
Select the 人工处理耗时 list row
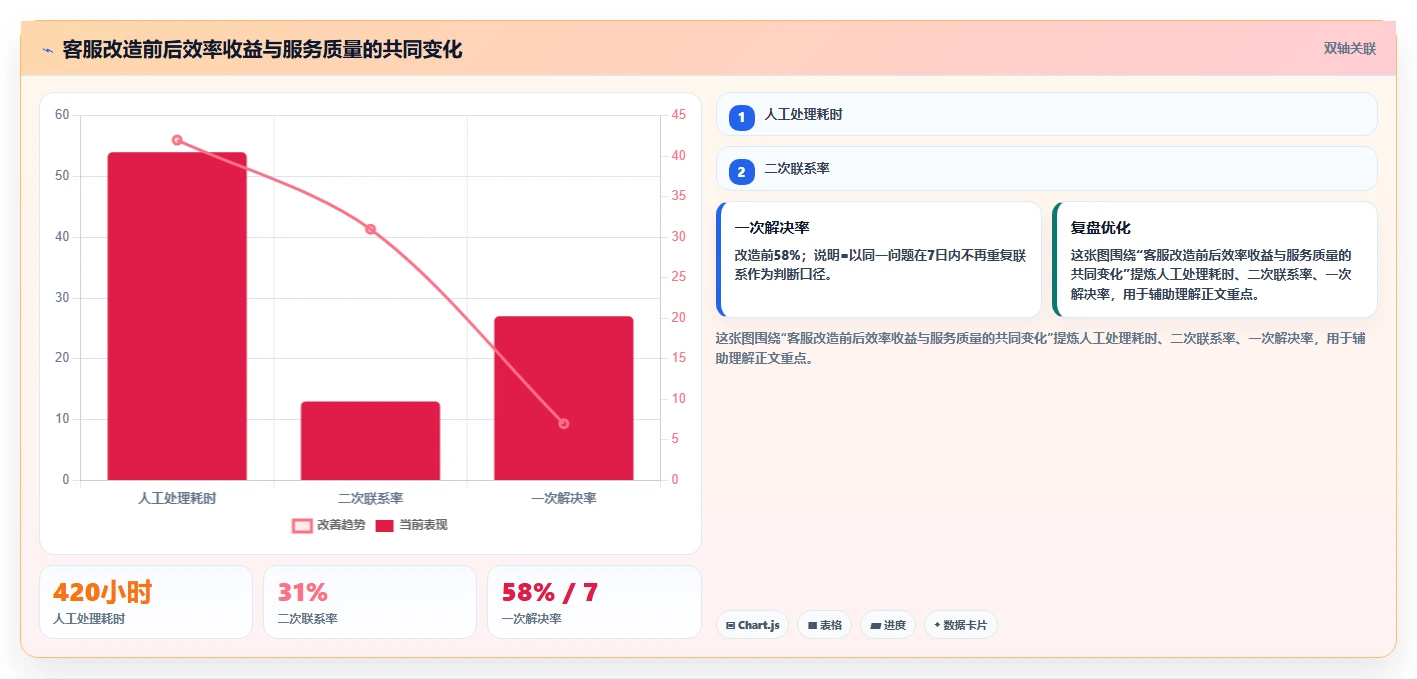point(1046,114)
